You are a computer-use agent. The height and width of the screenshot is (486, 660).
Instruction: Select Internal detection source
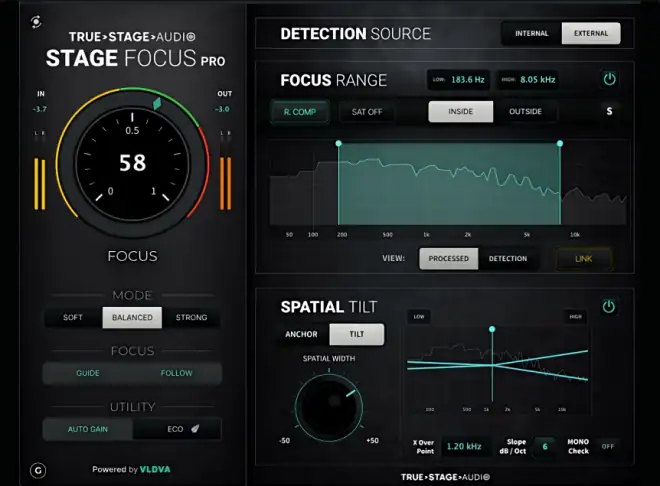tap(532, 33)
